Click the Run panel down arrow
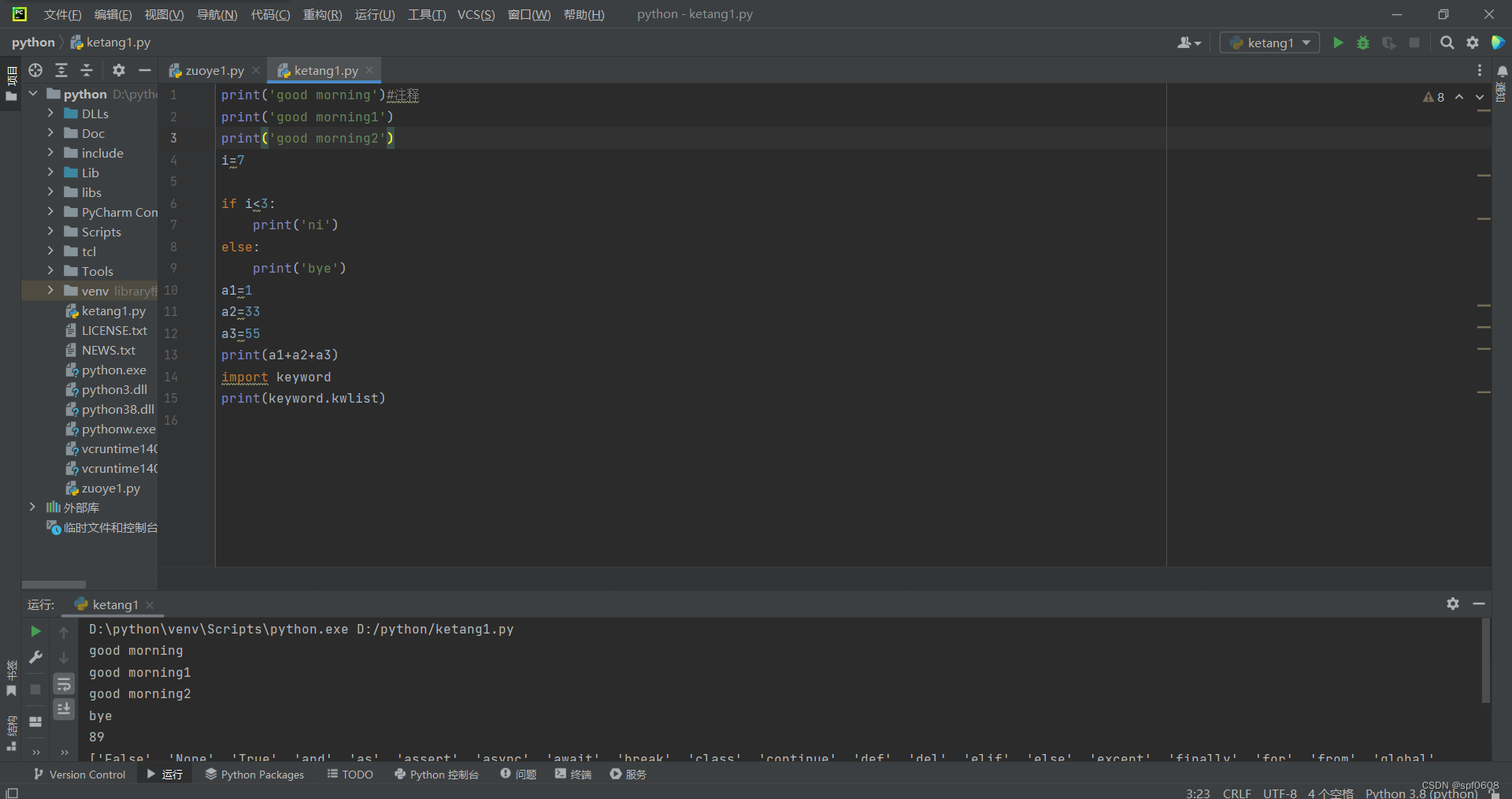This screenshot has height=799, width=1512. (64, 658)
